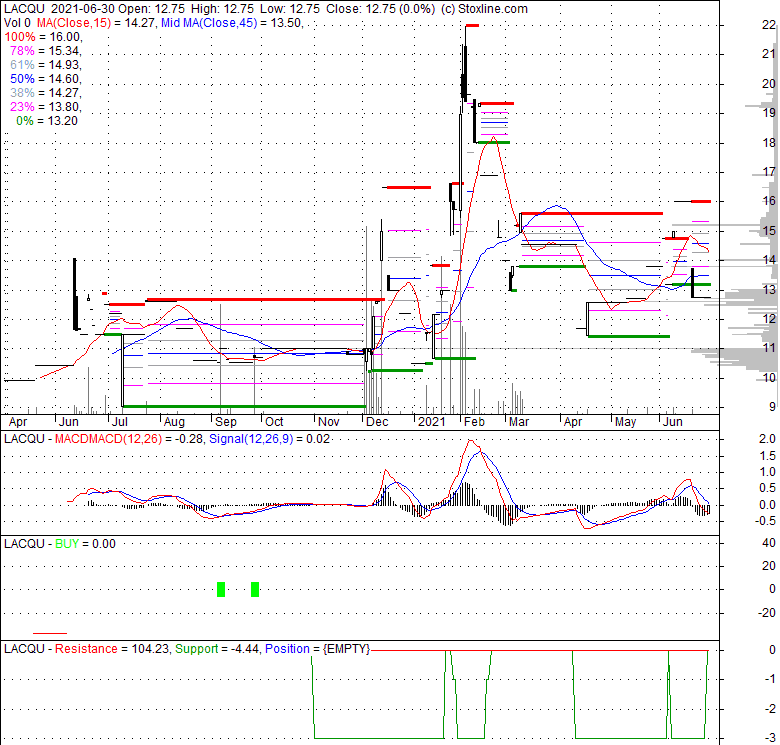Click the 14 tick on price axis
This screenshot has height=745, width=780.
pyautogui.click(x=769, y=260)
